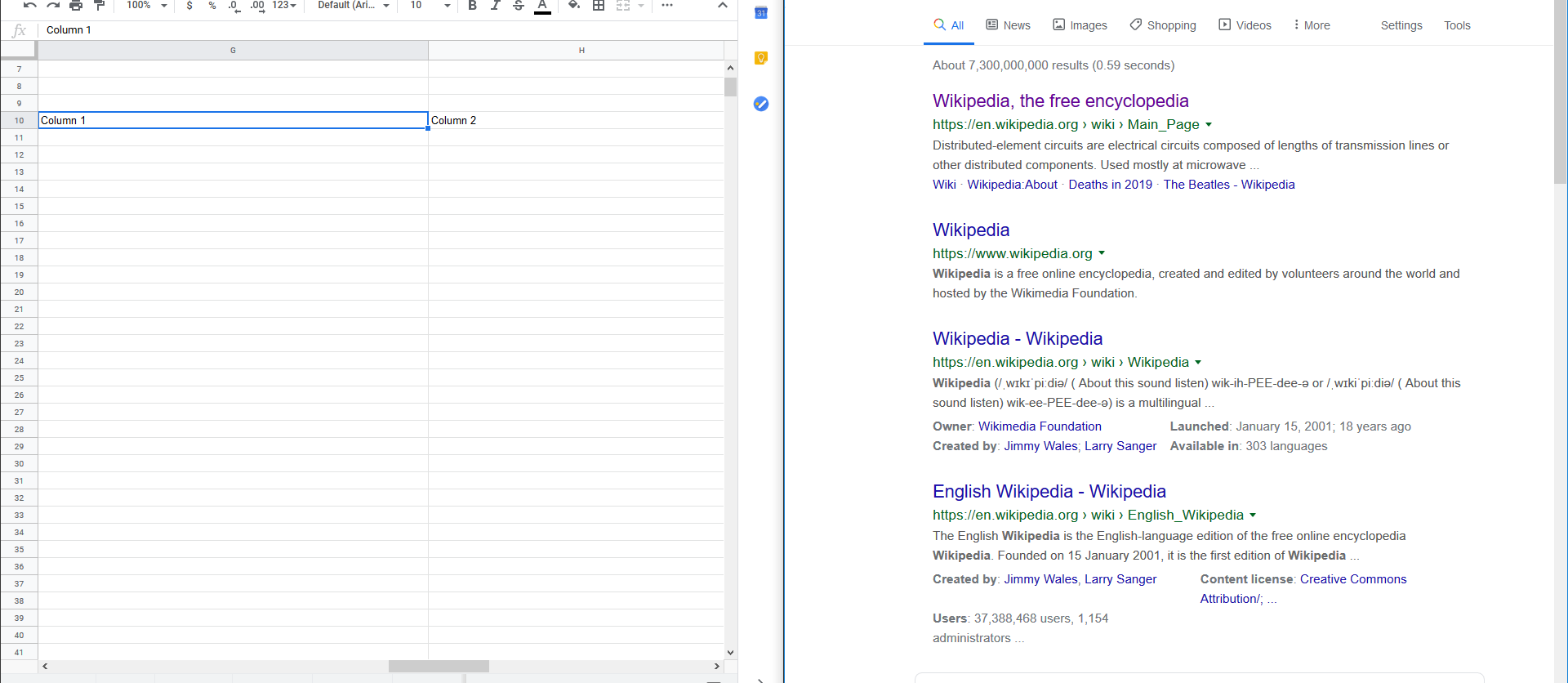Format selection as percent
The width and height of the screenshot is (1568, 683).
click(212, 5)
